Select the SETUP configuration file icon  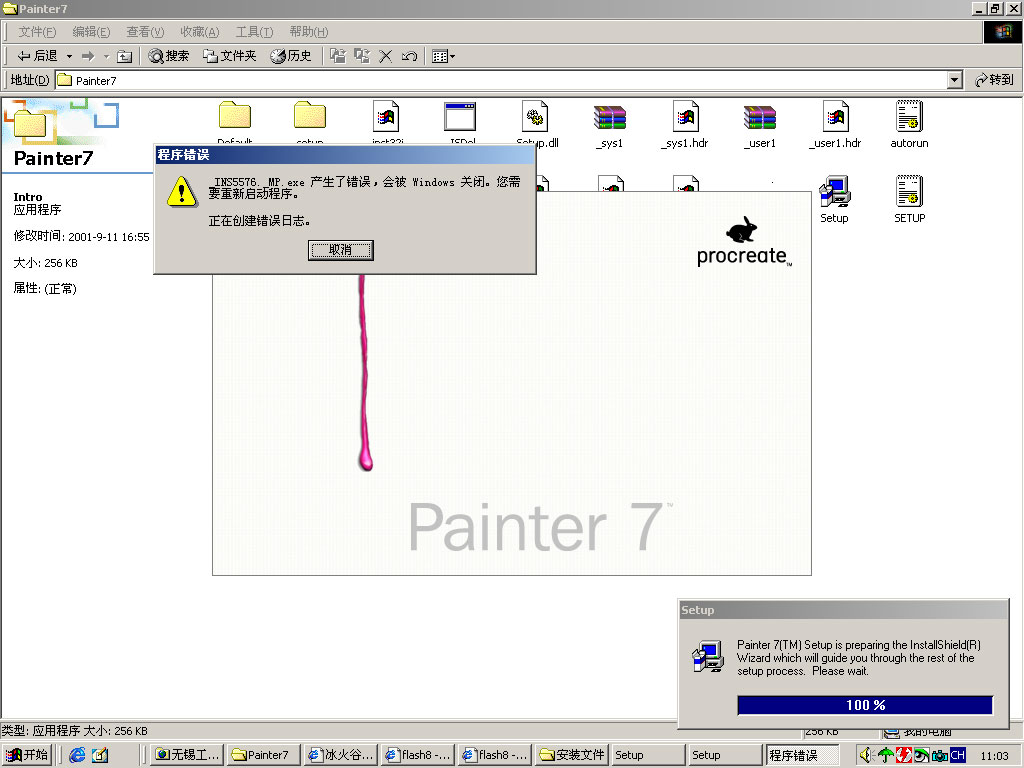(910, 191)
